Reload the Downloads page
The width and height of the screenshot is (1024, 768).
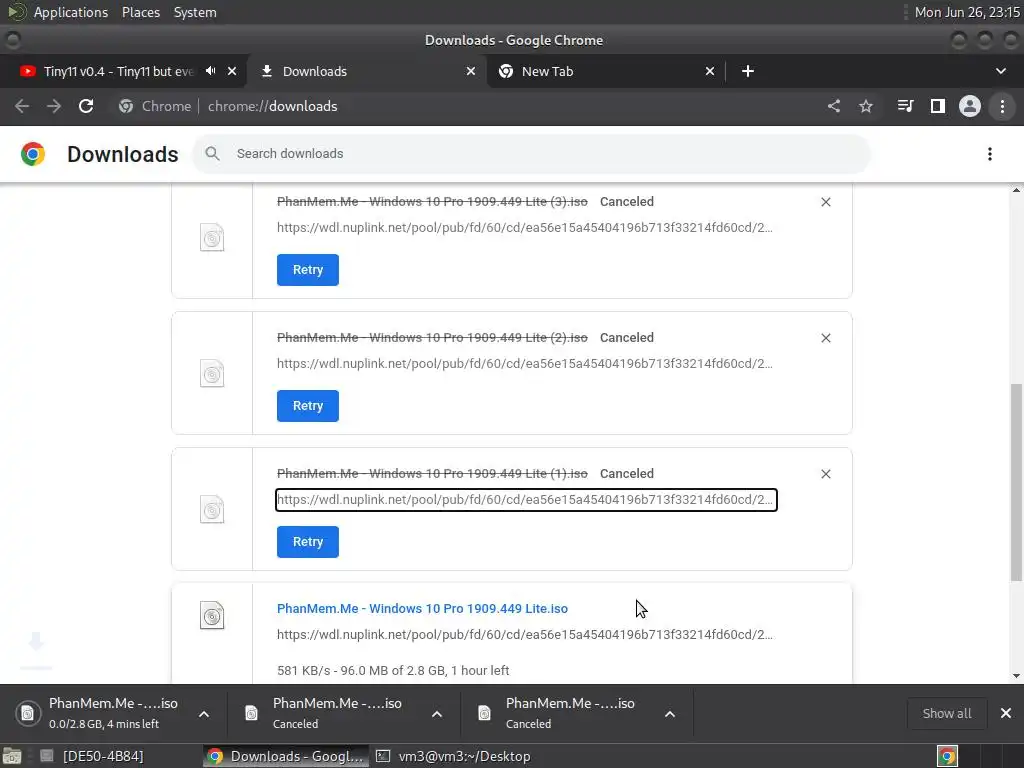point(86,106)
